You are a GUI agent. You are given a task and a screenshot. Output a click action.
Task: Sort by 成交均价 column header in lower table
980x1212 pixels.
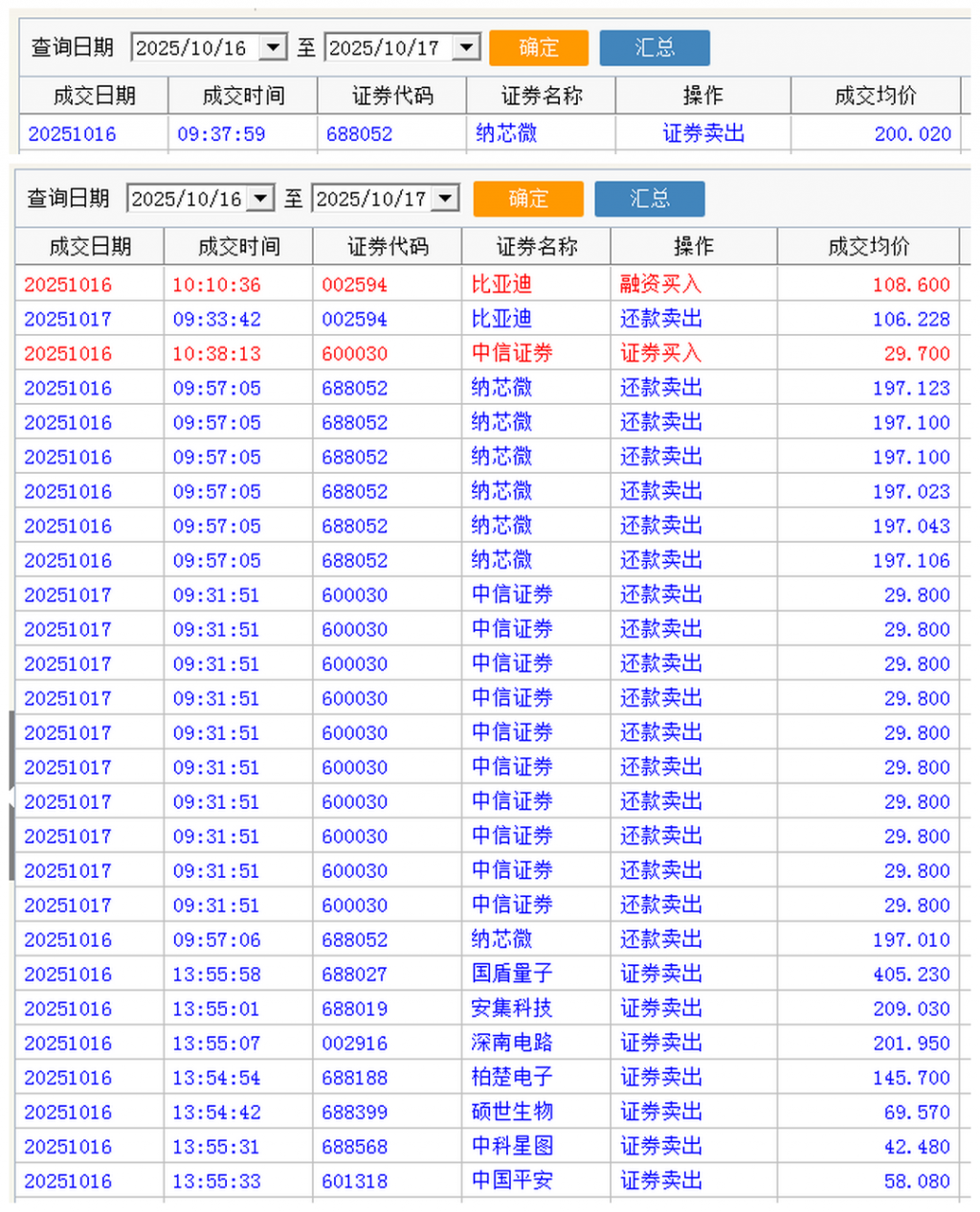click(868, 247)
